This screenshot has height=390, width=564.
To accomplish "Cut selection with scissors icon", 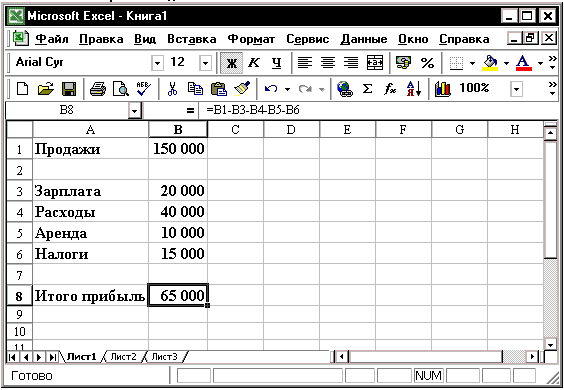I will tap(172, 89).
